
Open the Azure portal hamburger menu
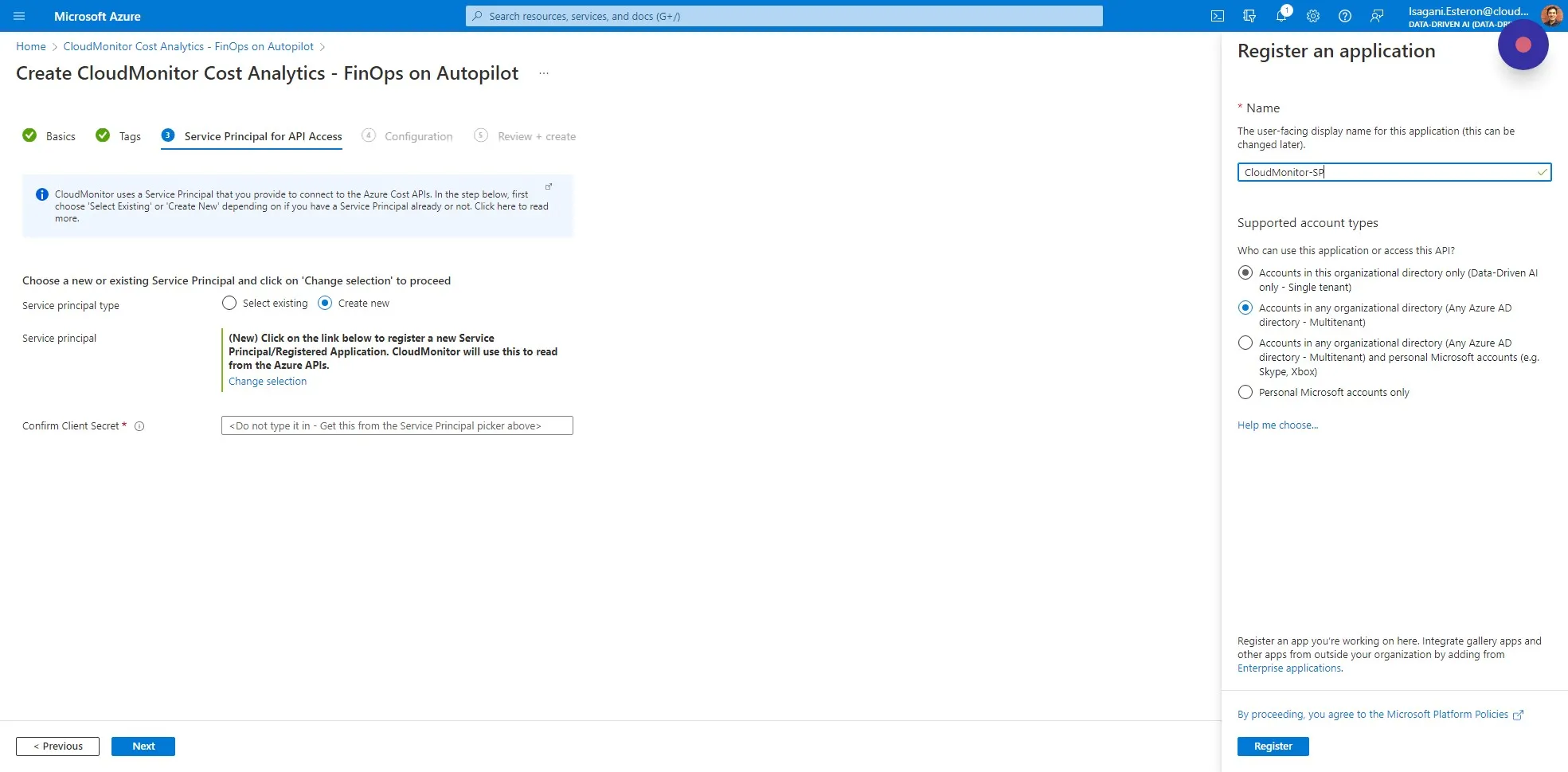coord(19,16)
